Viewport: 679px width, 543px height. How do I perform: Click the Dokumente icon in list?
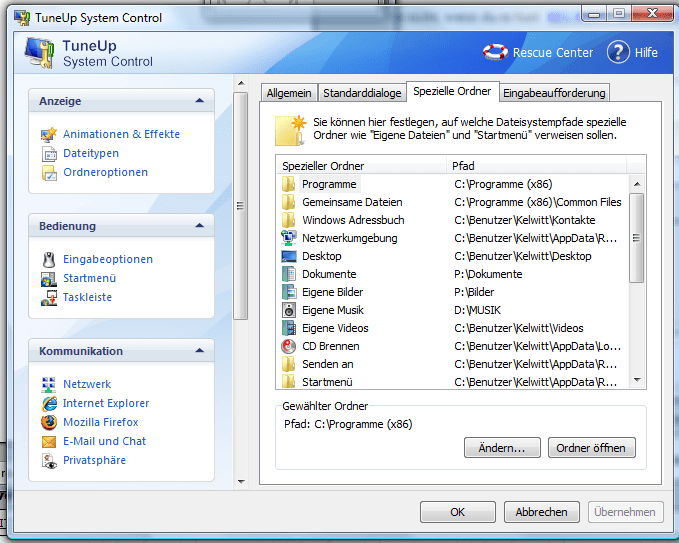coord(288,274)
